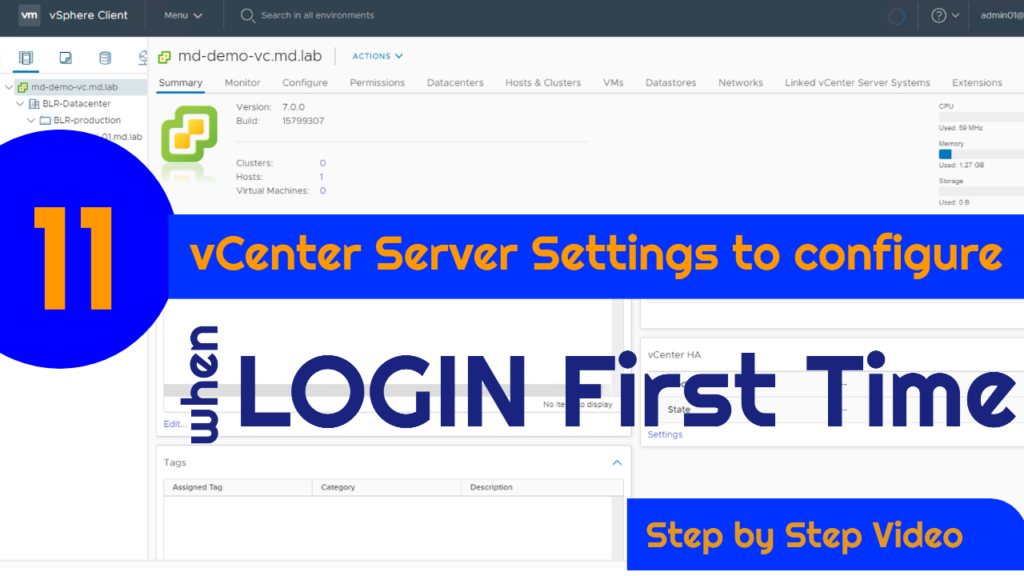Click the vCenter HA panel heading
The image size is (1024, 576).
pos(674,355)
